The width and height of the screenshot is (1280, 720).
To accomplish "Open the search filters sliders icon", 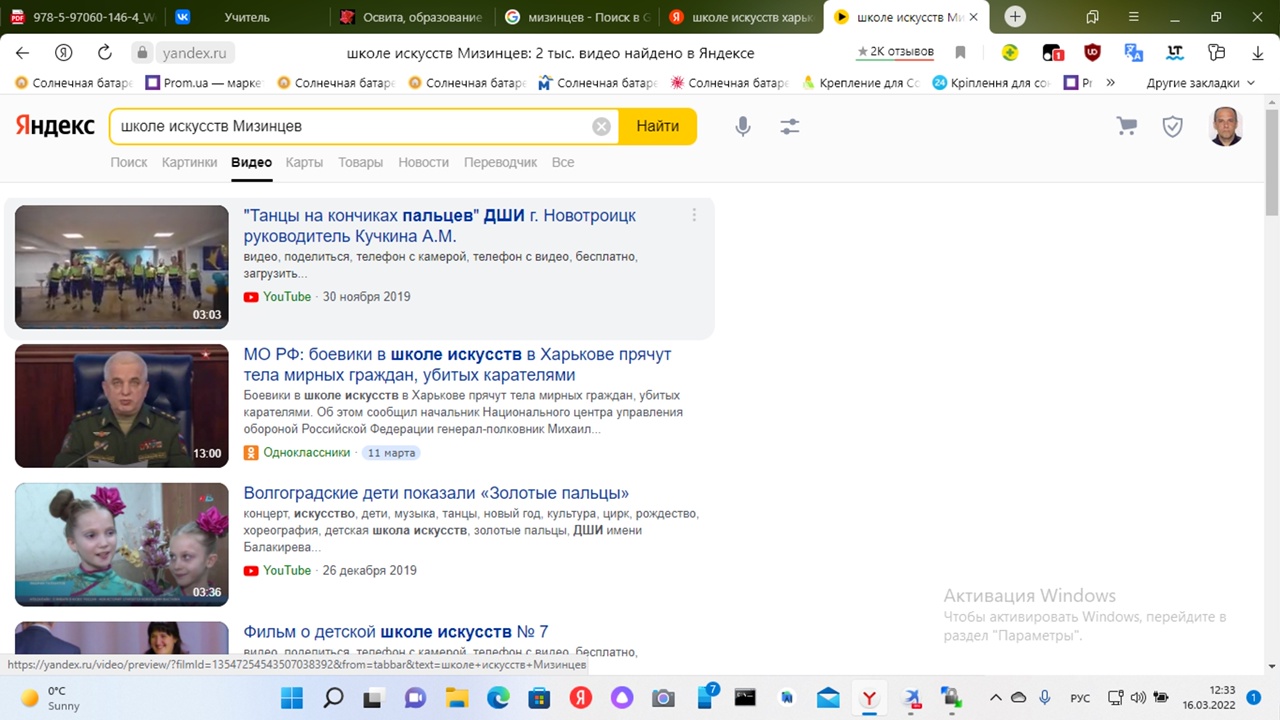I will 790,127.
